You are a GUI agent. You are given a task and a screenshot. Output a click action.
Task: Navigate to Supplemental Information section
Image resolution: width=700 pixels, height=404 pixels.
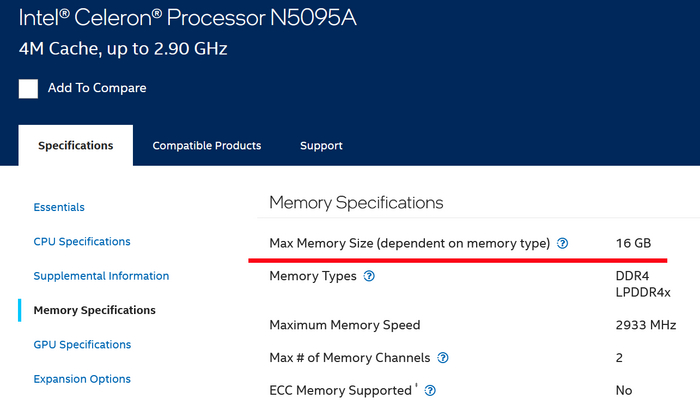[x=101, y=276]
